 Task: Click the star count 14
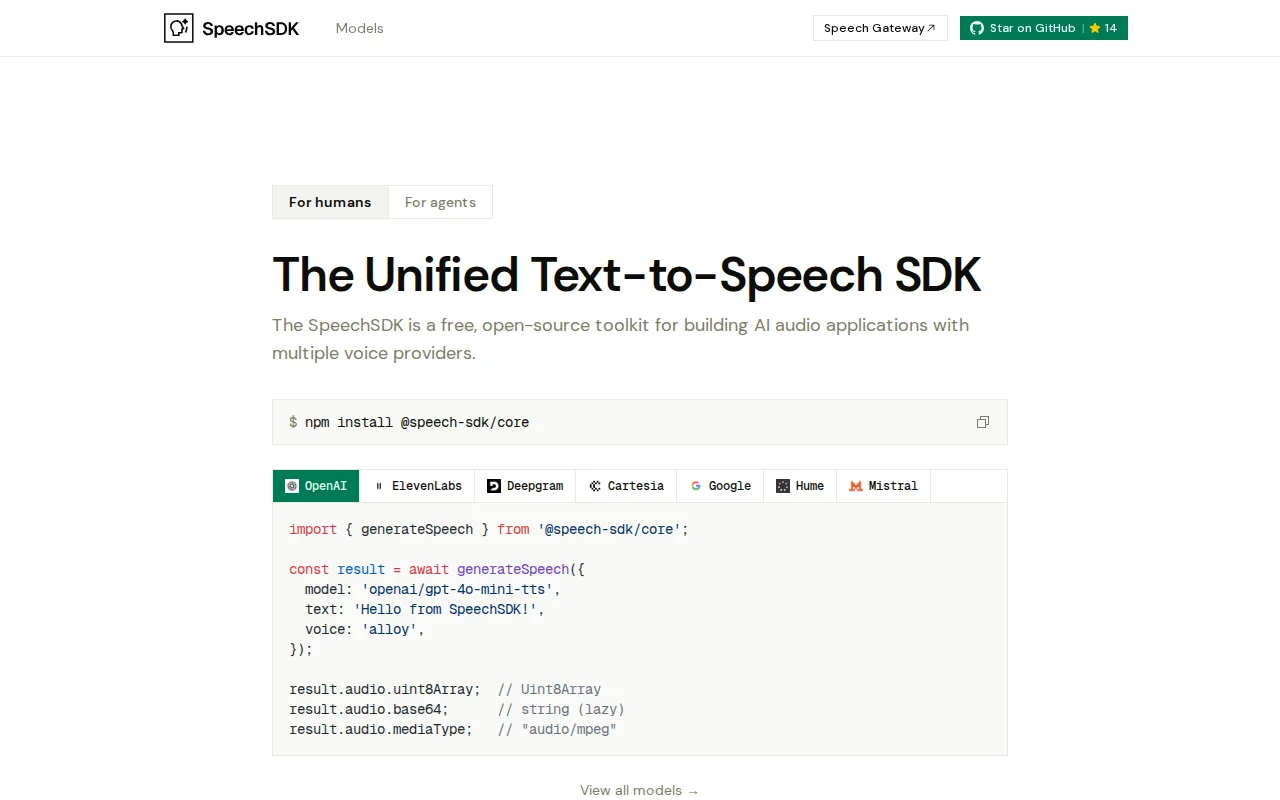click(x=1111, y=28)
